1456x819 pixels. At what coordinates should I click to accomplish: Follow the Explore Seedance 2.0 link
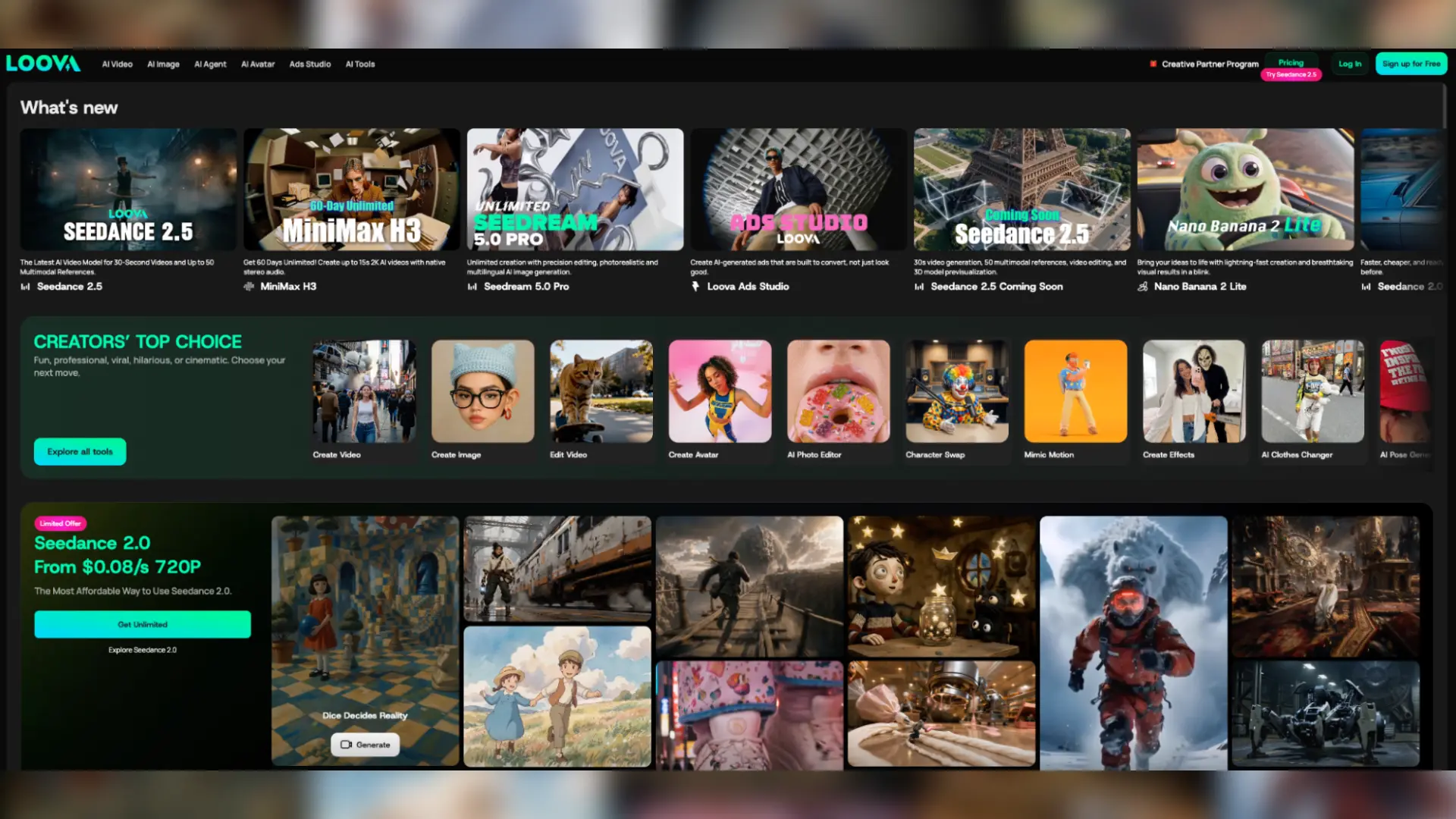(x=143, y=650)
